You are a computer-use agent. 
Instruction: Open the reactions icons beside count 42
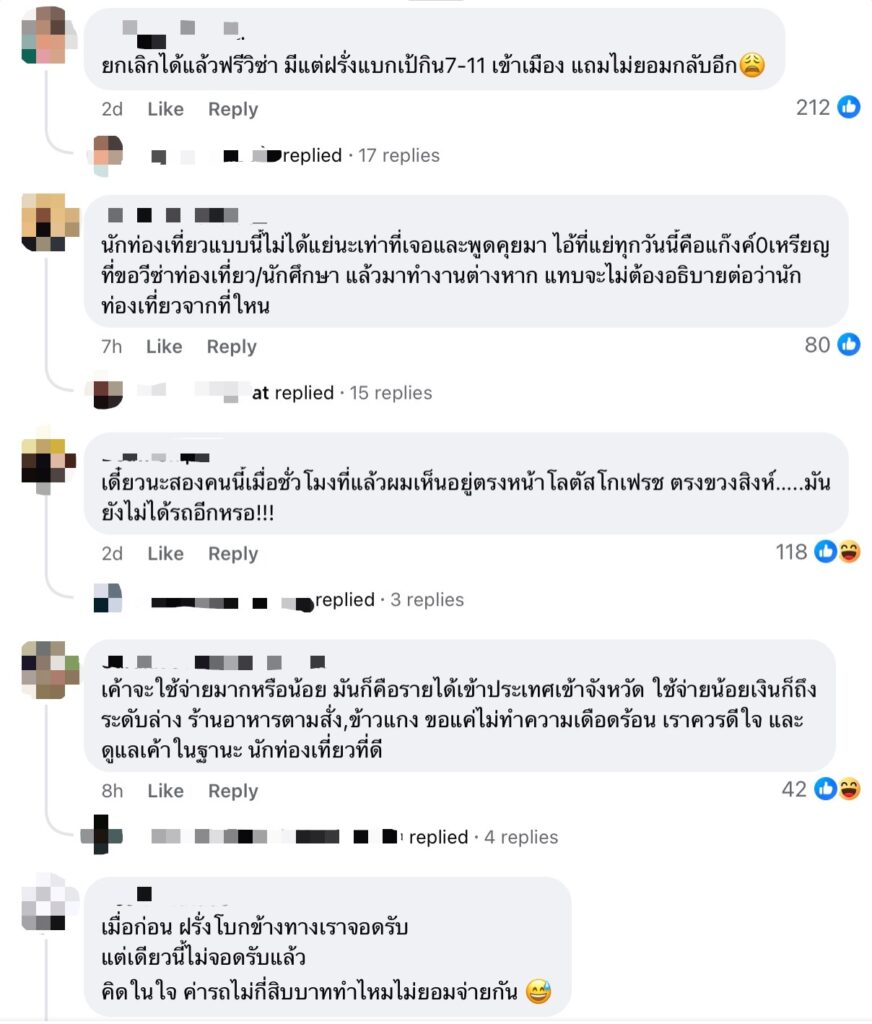(x=837, y=789)
